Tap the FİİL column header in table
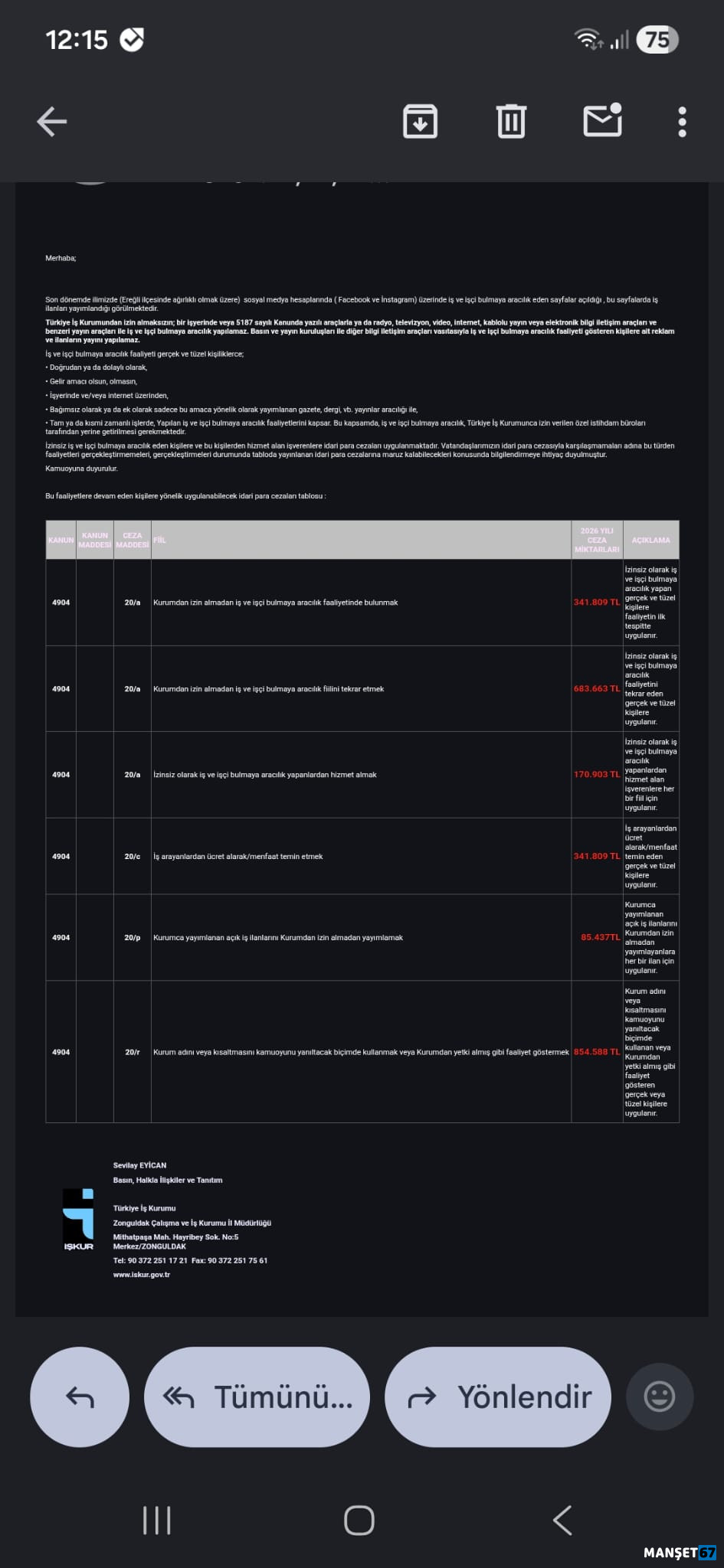724x1568 pixels. tap(159, 541)
